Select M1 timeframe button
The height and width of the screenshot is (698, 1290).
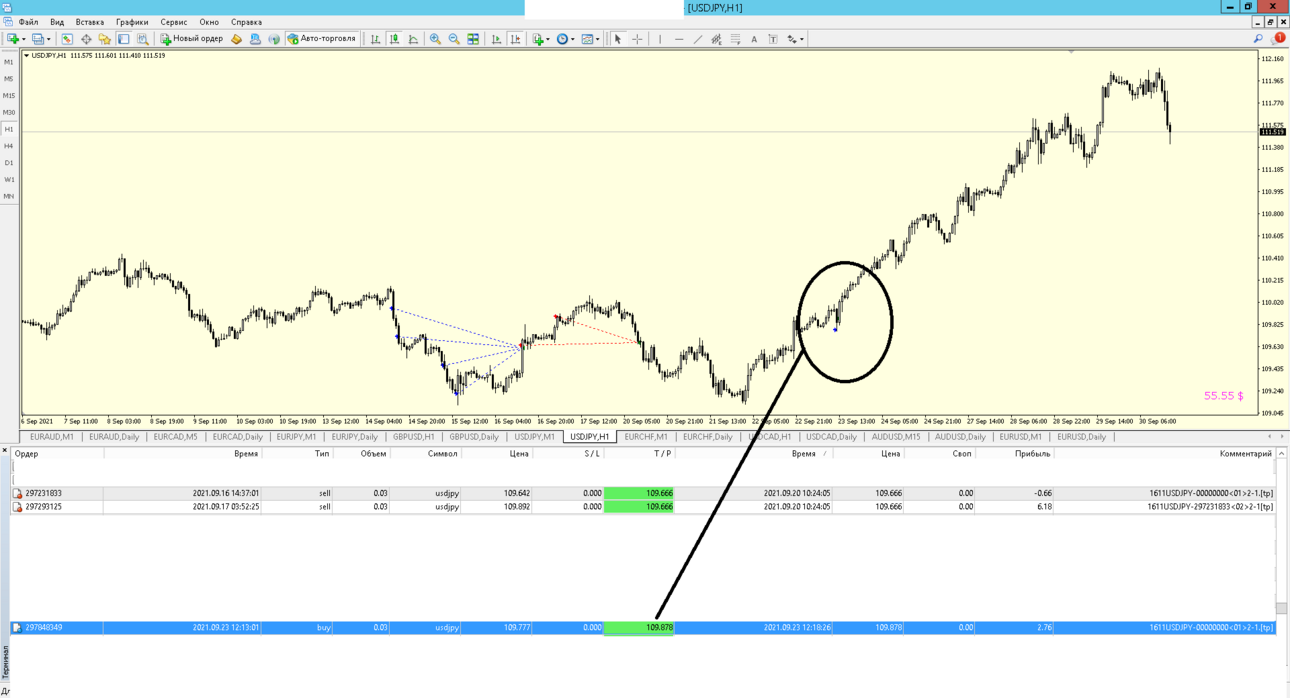(x=9, y=62)
